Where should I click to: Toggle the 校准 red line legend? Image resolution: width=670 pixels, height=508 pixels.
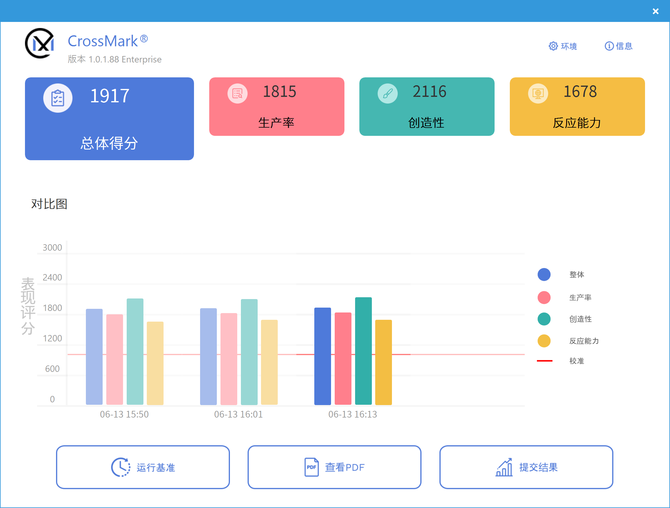(544, 361)
